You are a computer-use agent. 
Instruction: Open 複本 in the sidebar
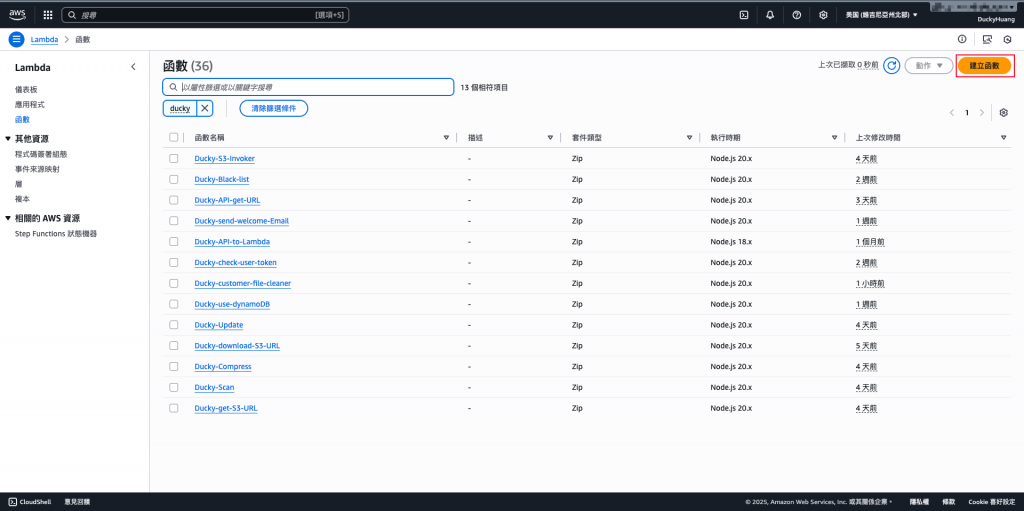(22, 199)
